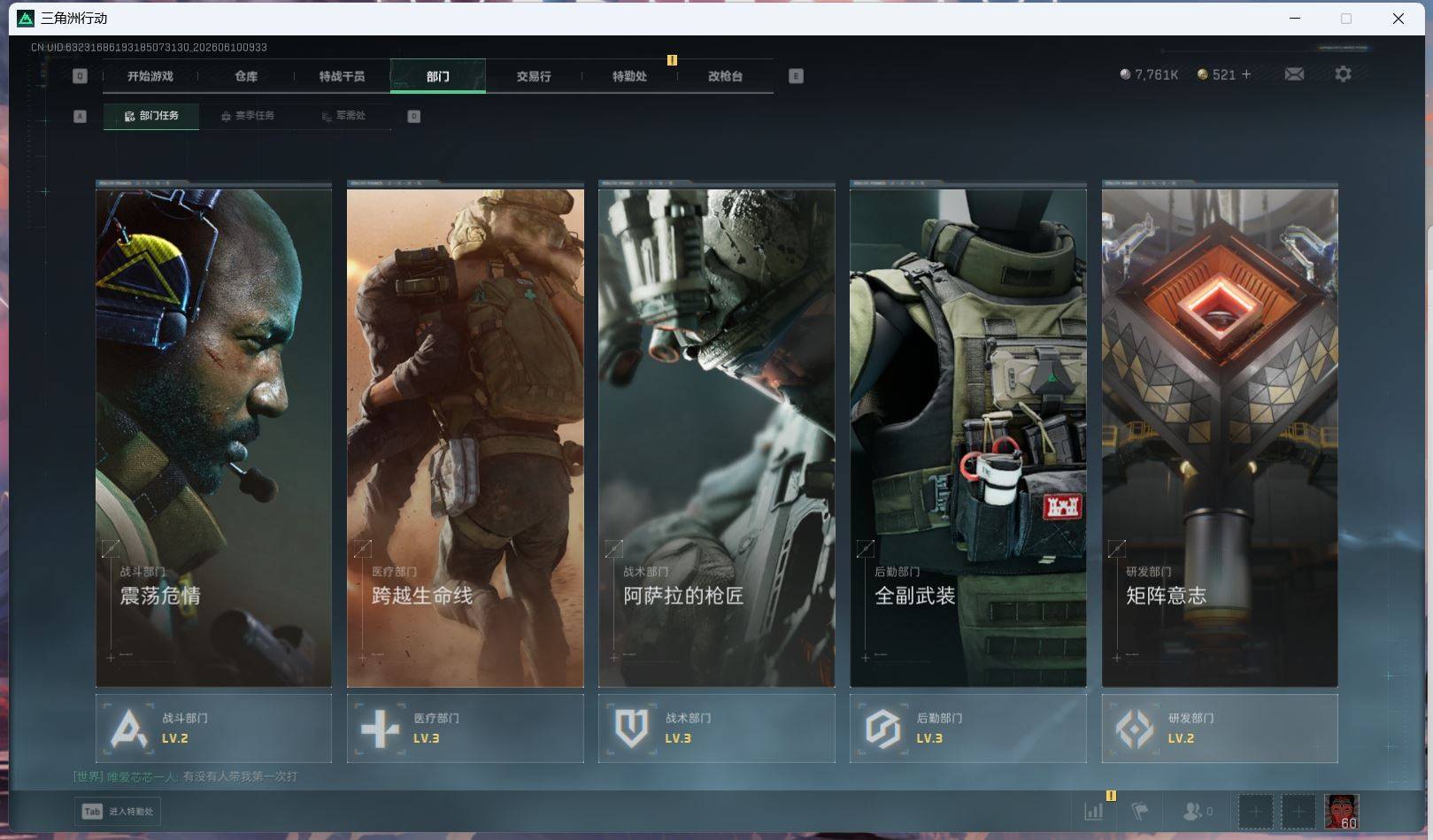
Task: Click the 三角洲行动 app logo icon
Action: point(26,19)
